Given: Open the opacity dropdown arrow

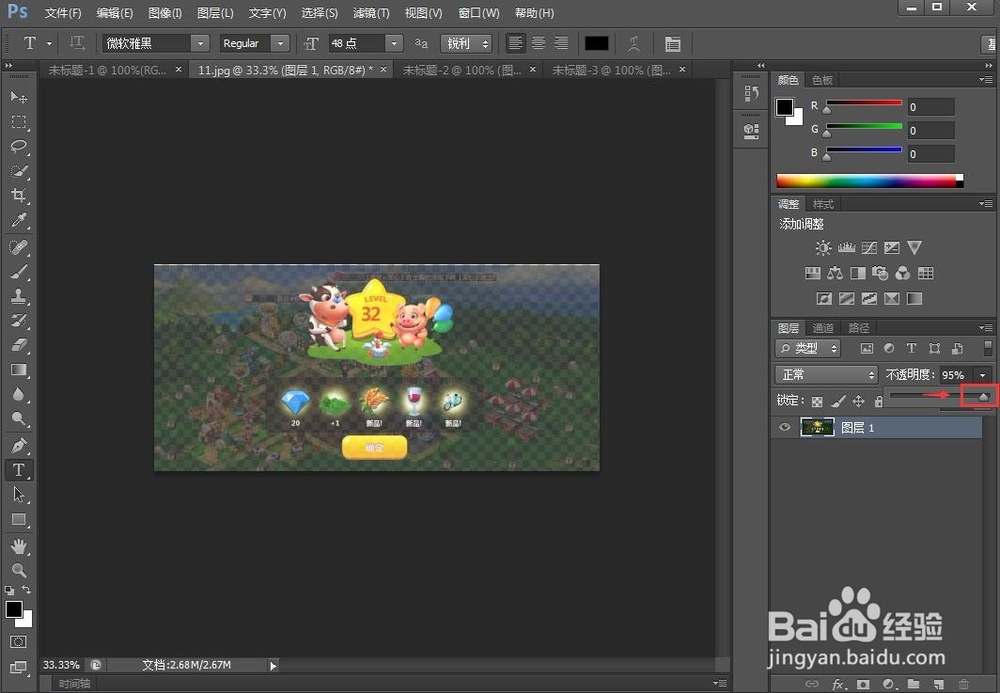Looking at the screenshot, I should [x=983, y=375].
